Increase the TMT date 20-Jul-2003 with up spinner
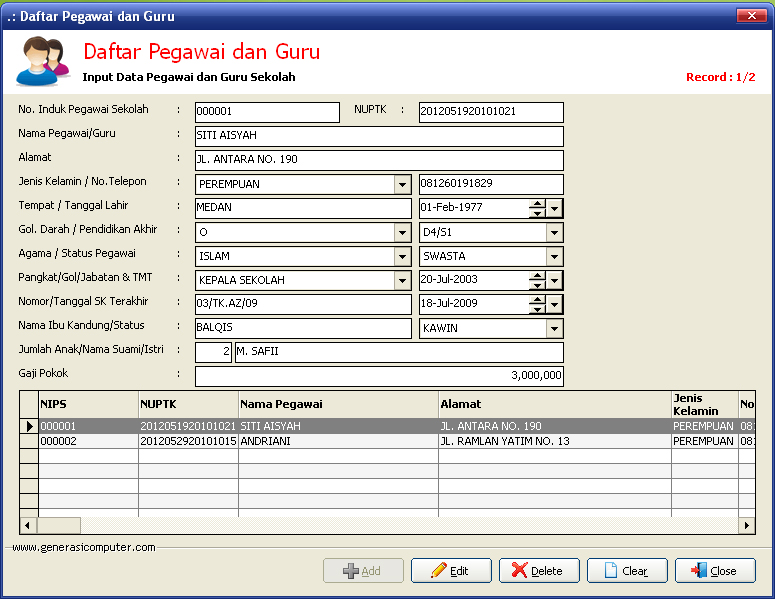 537,276
